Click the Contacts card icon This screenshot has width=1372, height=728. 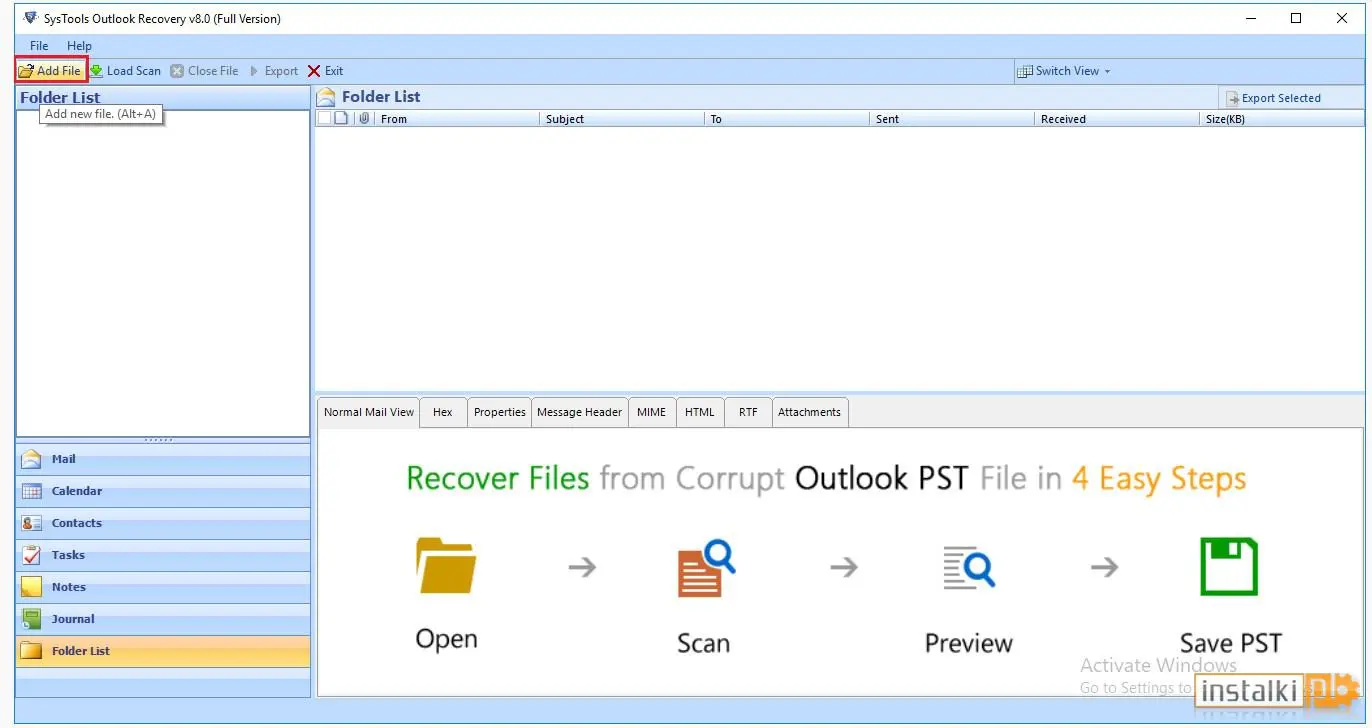[x=32, y=523]
